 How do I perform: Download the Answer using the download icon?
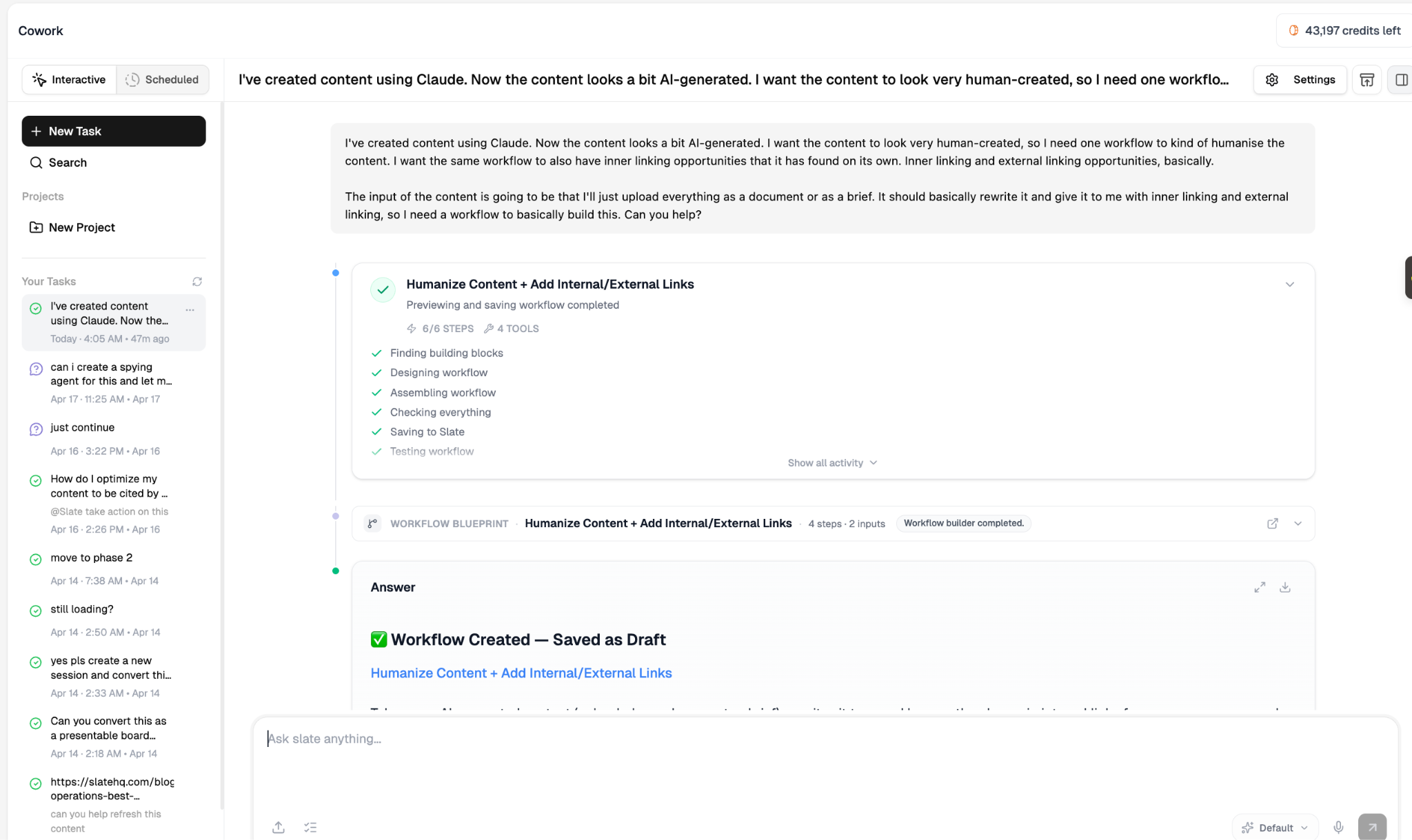tap(1285, 587)
